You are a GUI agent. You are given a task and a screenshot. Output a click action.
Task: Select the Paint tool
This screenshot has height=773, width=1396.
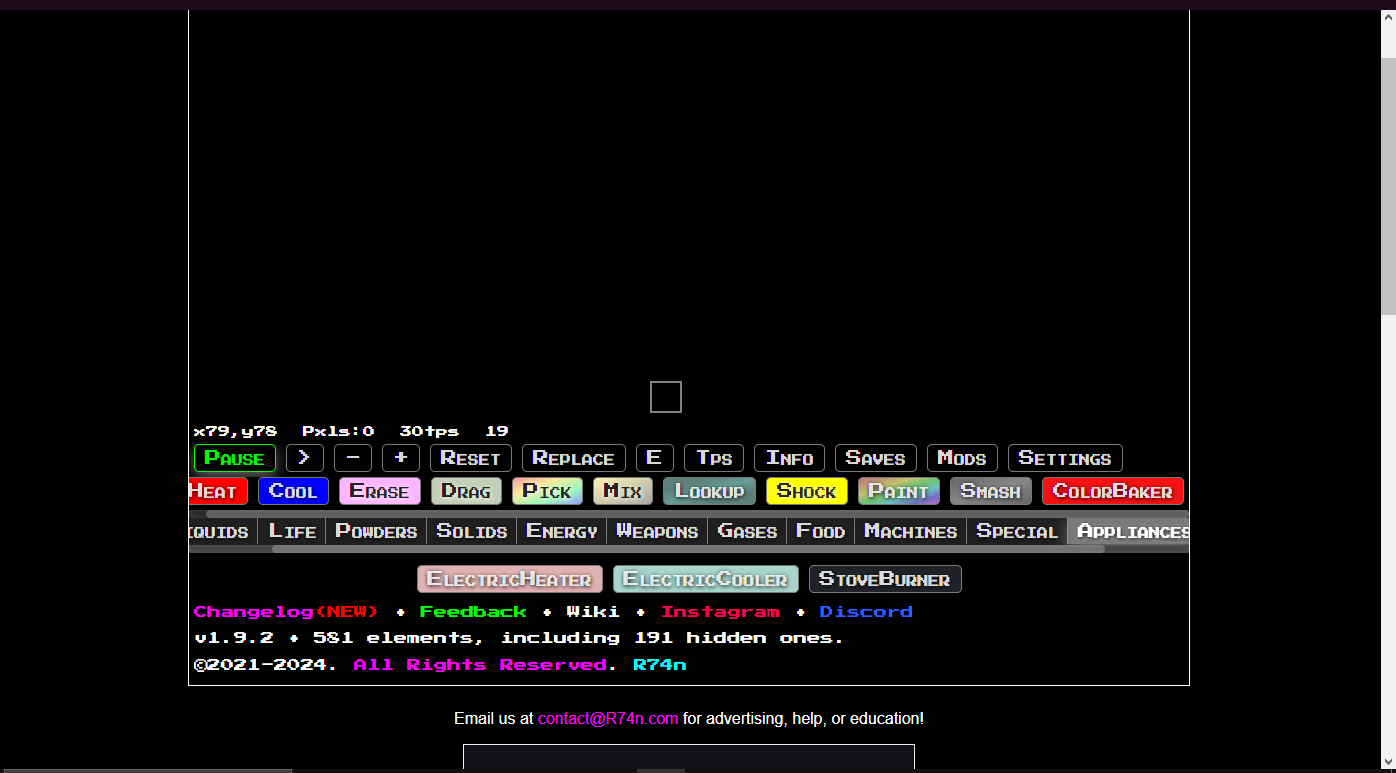click(899, 491)
